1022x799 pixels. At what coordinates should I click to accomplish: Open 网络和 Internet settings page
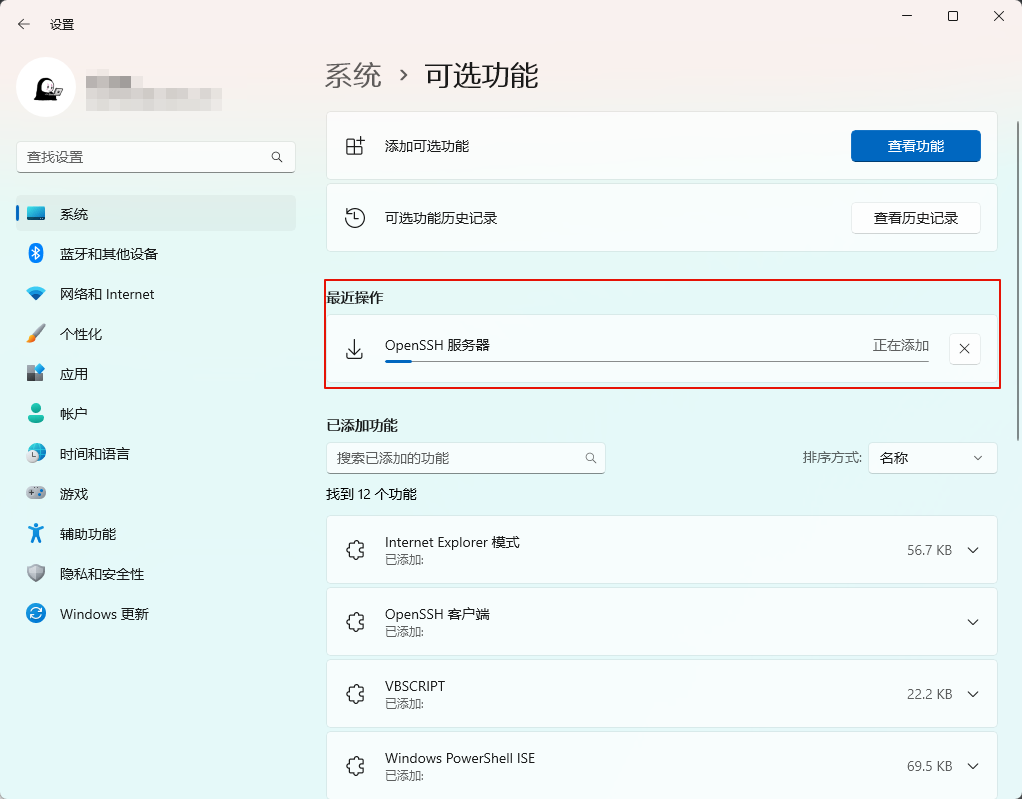[106, 294]
